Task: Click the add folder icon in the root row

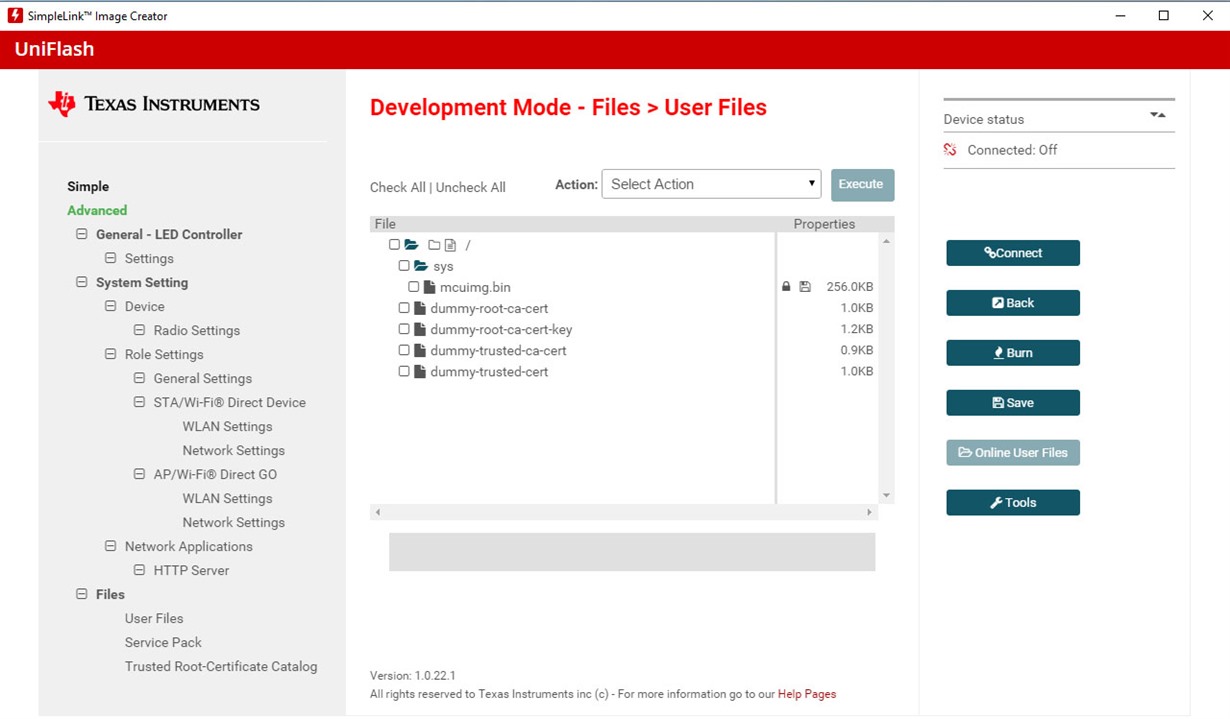Action: (x=434, y=245)
